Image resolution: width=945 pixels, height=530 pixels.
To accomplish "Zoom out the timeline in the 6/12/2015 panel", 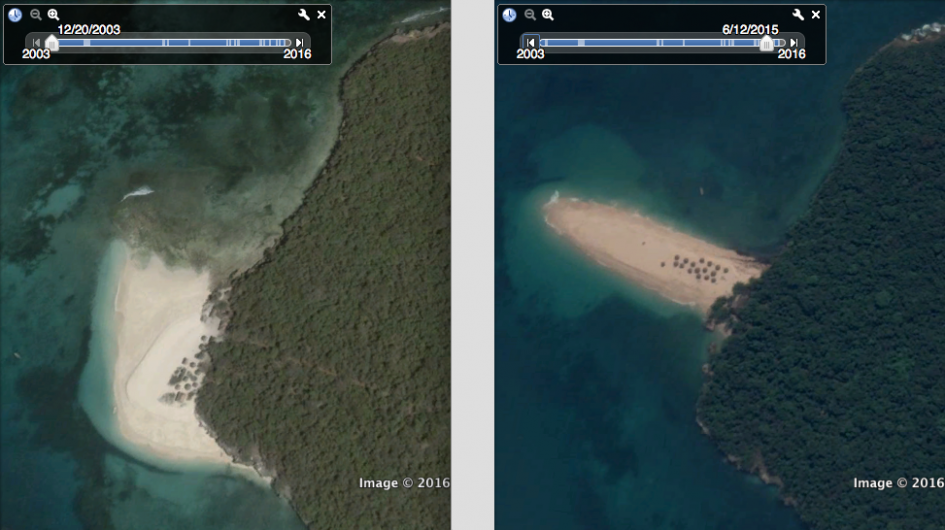I will 530,14.
